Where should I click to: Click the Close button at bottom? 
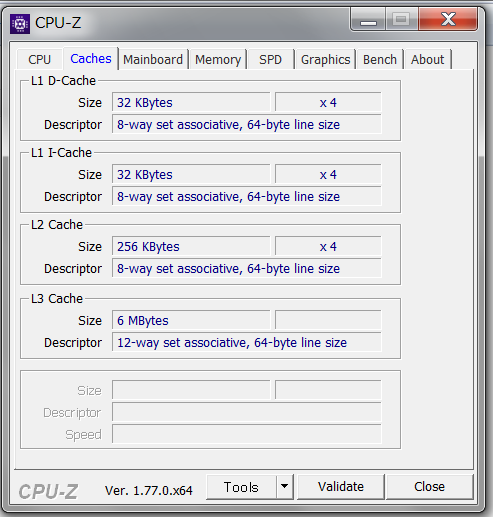click(x=429, y=487)
